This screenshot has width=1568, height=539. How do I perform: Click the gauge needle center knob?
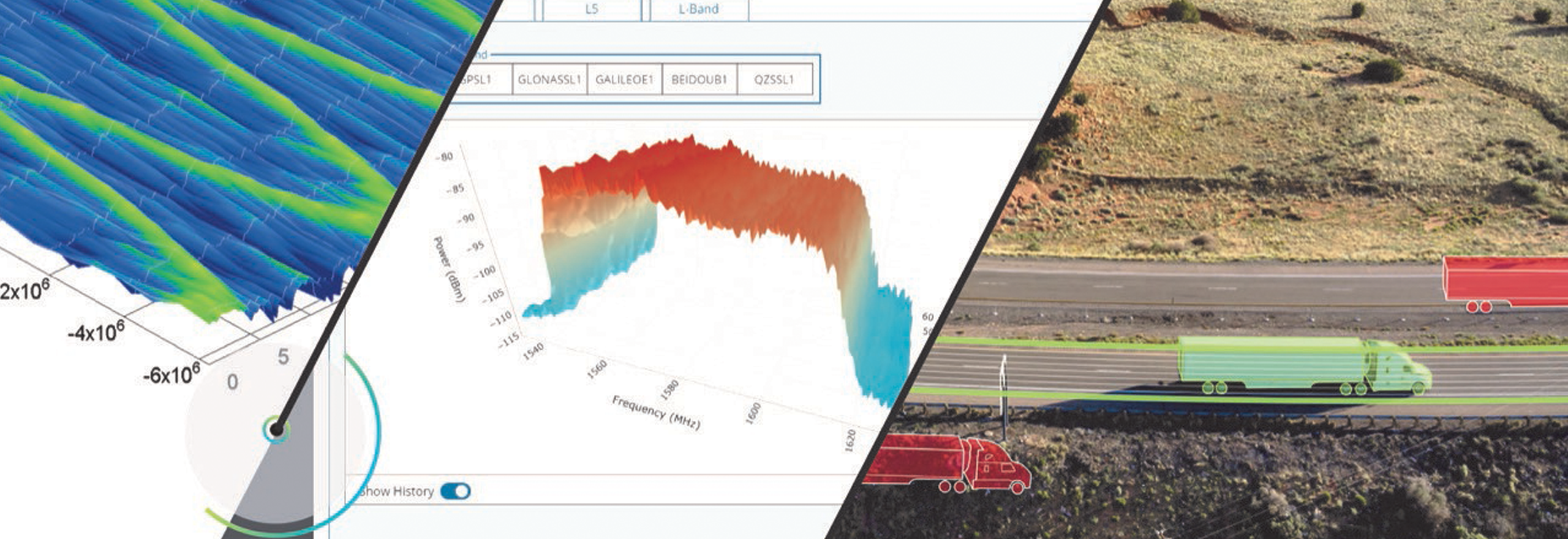276,430
